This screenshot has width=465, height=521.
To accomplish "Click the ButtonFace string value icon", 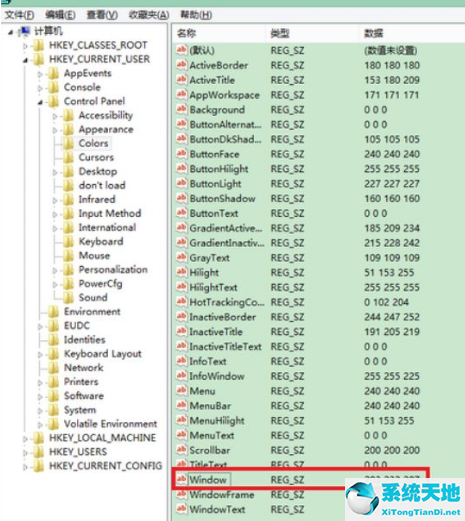I will [181, 153].
